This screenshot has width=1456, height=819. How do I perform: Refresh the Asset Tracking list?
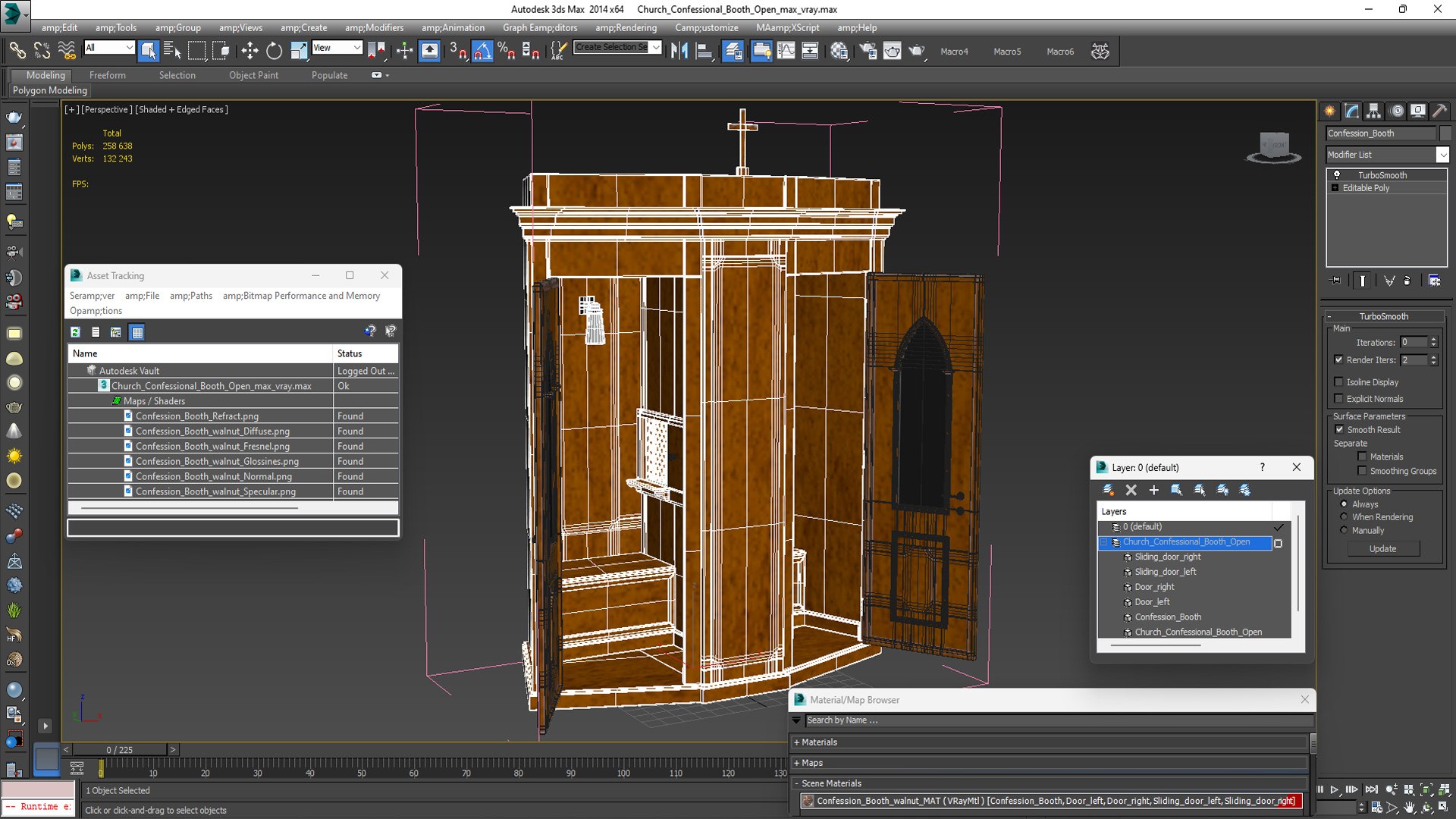click(x=75, y=332)
